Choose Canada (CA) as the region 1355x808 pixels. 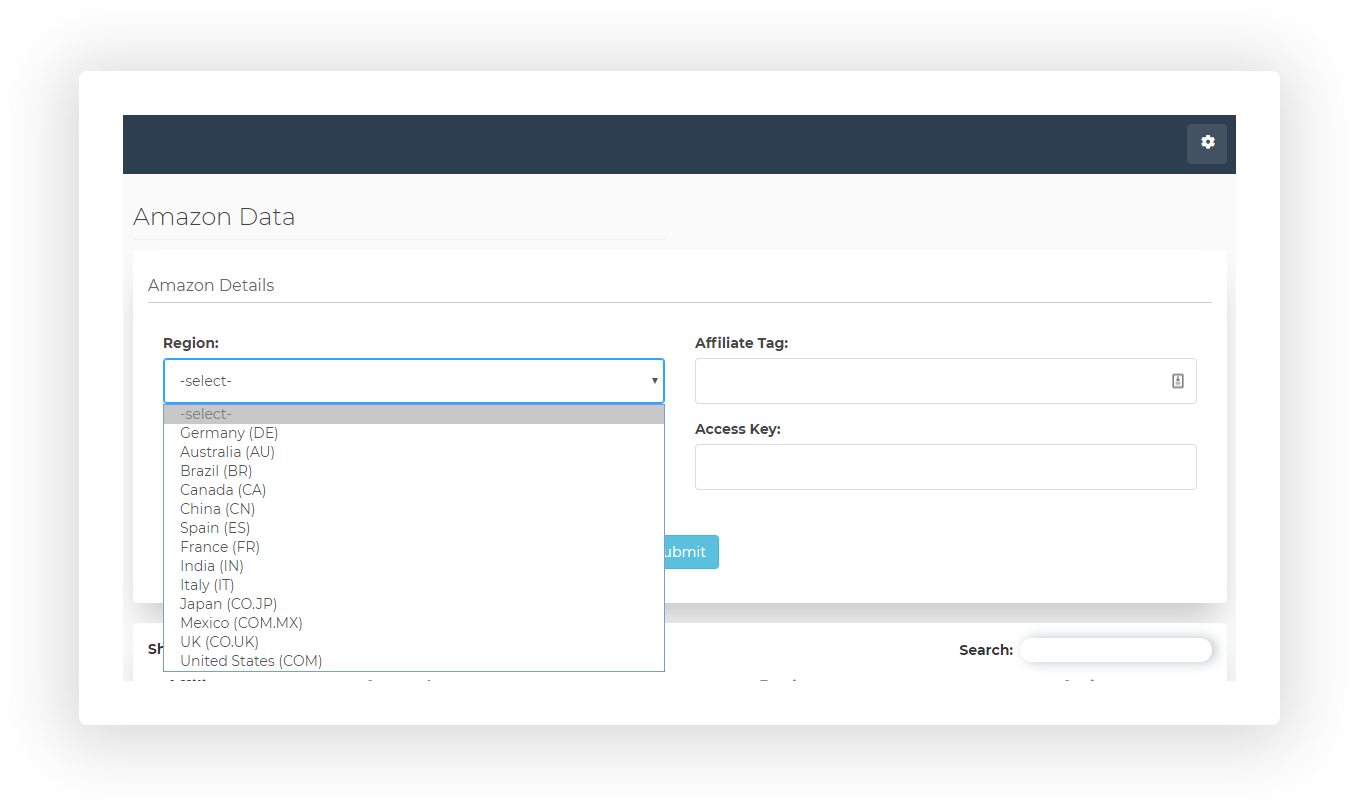[223, 490]
